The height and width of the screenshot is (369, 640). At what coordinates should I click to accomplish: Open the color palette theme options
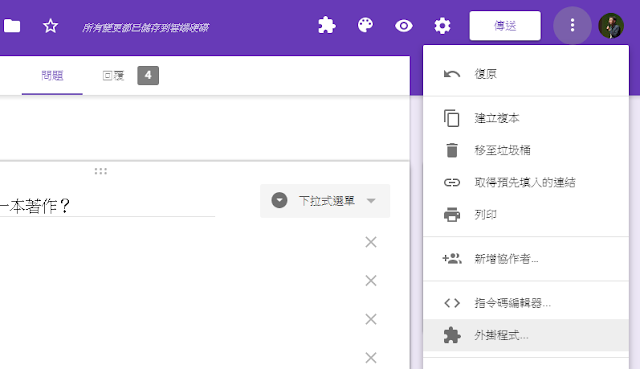click(x=365, y=25)
